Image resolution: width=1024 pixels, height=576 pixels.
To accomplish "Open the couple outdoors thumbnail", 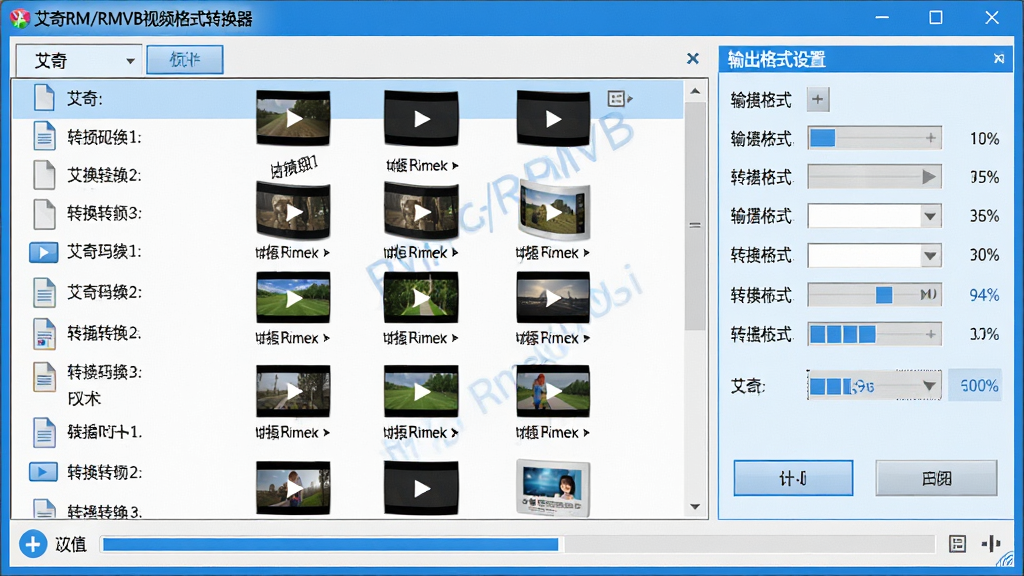I will 293,488.
